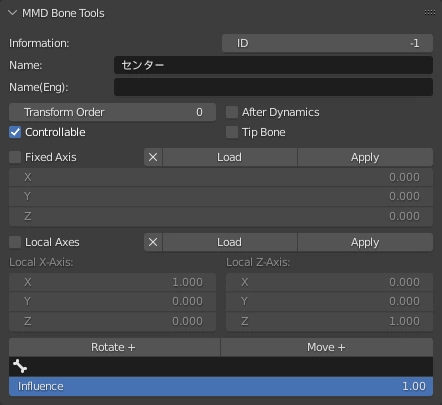The height and width of the screenshot is (405, 442).
Task: Click the Fixed Axis X value field
Action: tap(221, 177)
